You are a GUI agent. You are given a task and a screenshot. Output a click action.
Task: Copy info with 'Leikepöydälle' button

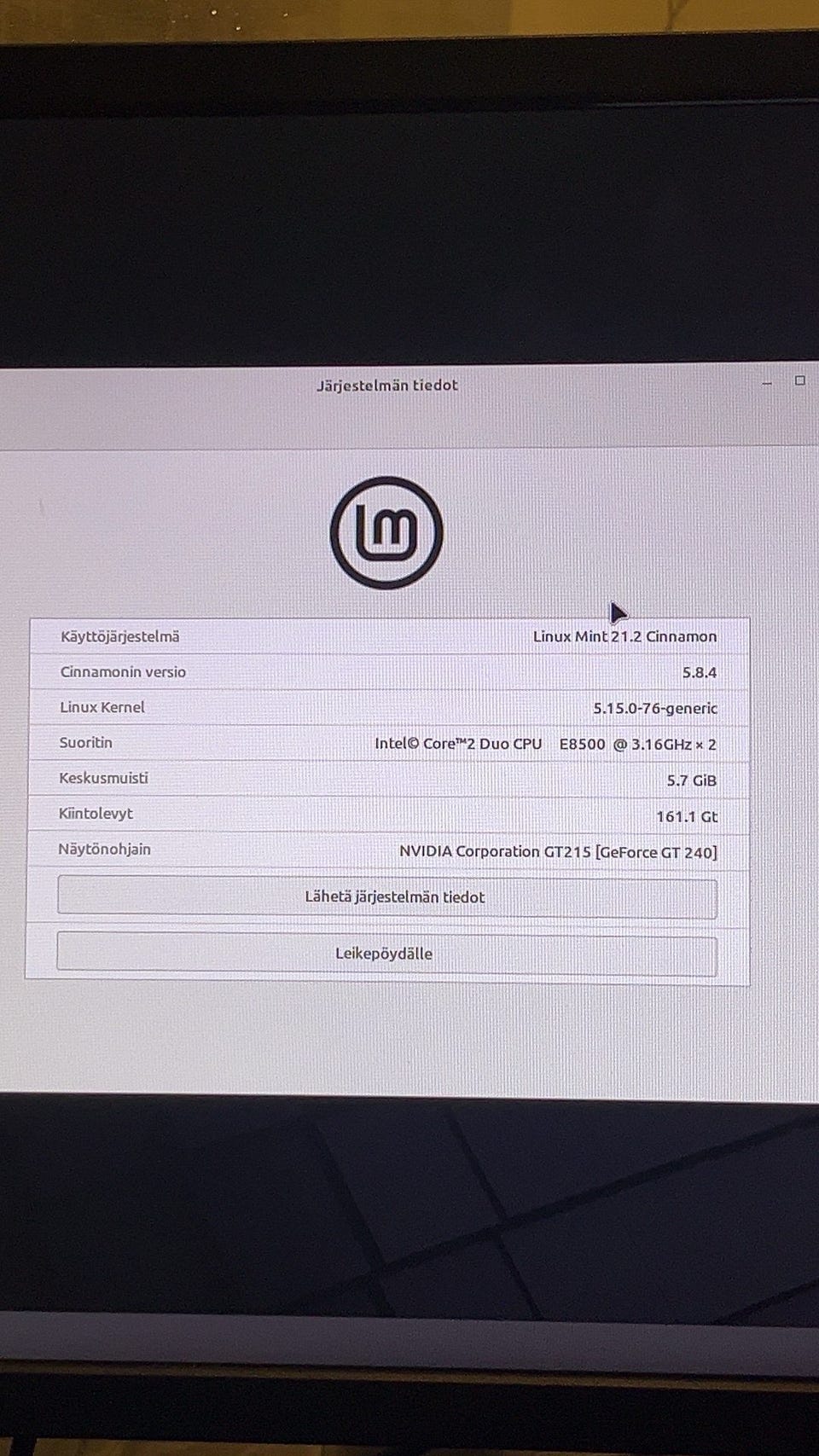click(386, 954)
